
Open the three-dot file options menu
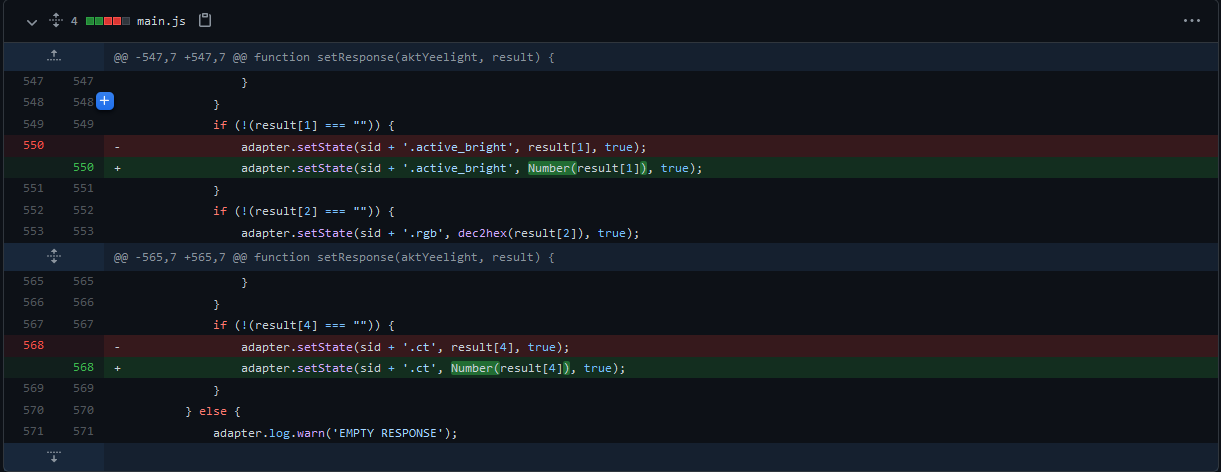[x=1191, y=20]
